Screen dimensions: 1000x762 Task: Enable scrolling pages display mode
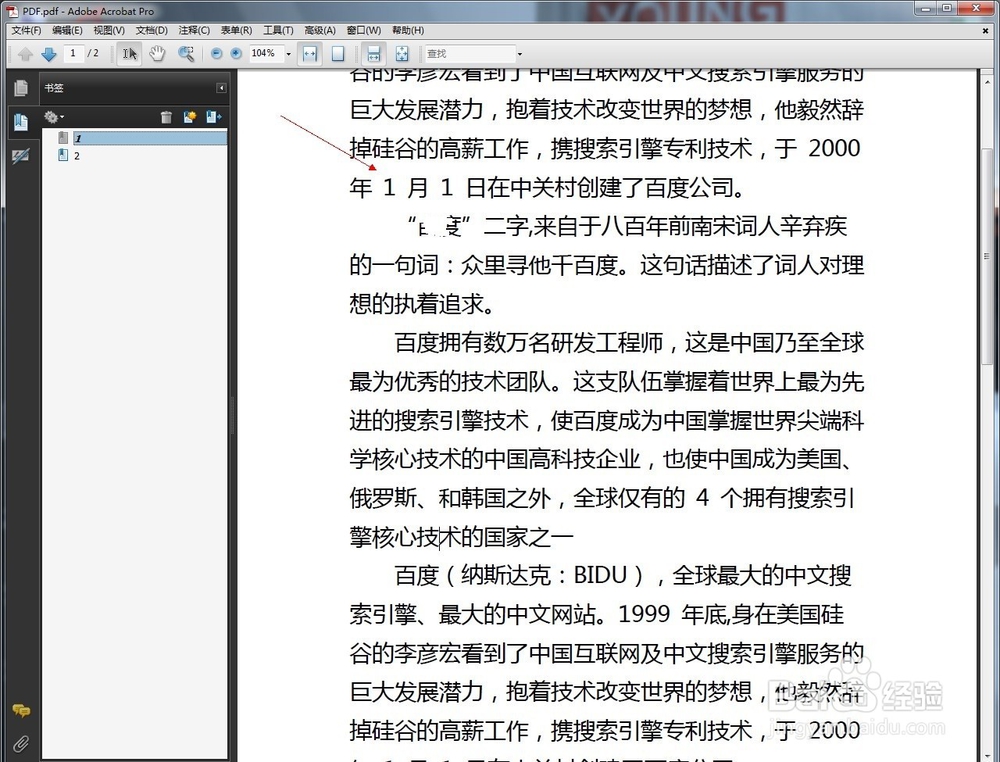tap(374, 54)
